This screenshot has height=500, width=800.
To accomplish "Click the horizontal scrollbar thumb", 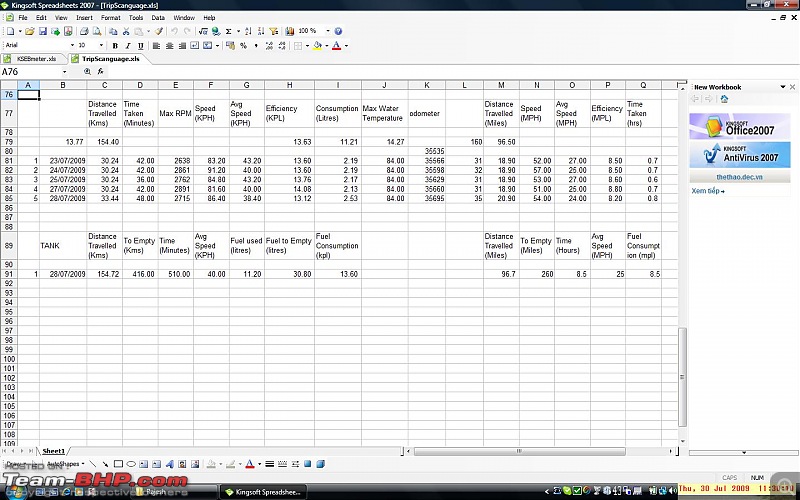I will tap(519, 452).
